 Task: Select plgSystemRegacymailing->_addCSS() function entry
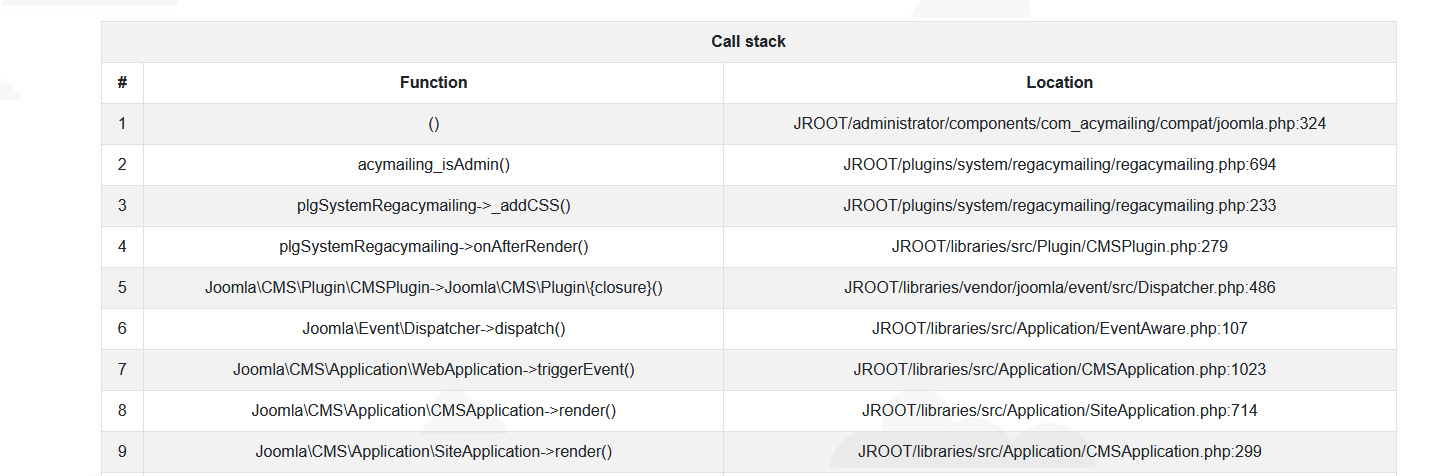tap(433, 205)
